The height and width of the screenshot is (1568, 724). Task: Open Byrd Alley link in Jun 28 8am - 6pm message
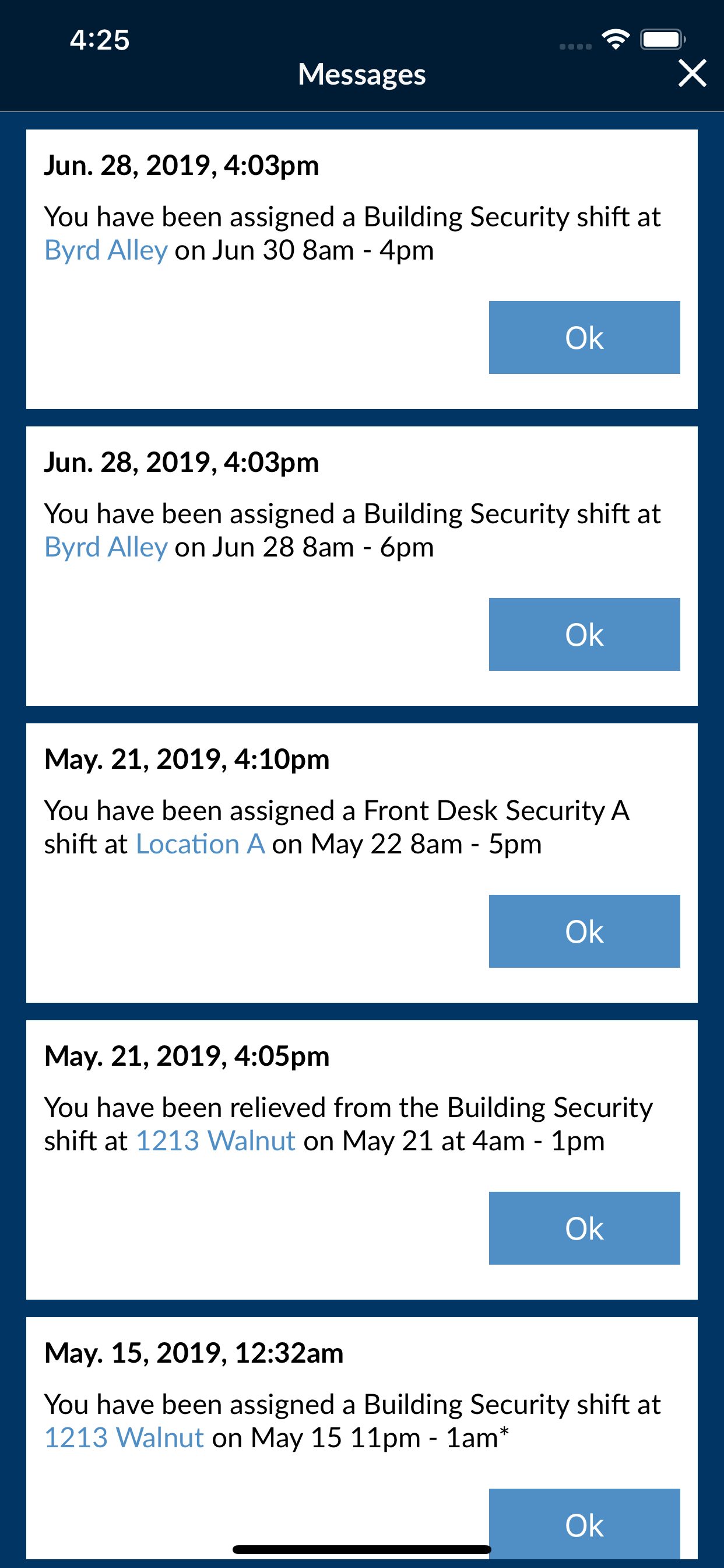[106, 548]
